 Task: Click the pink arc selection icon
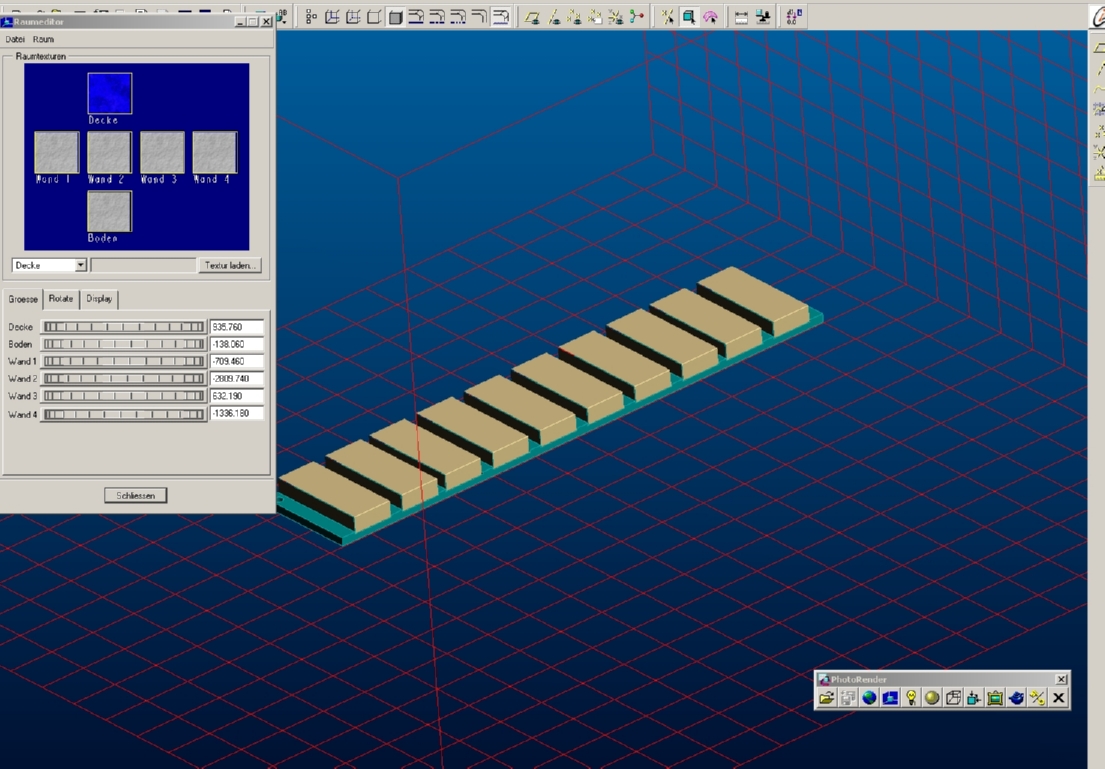(x=710, y=17)
